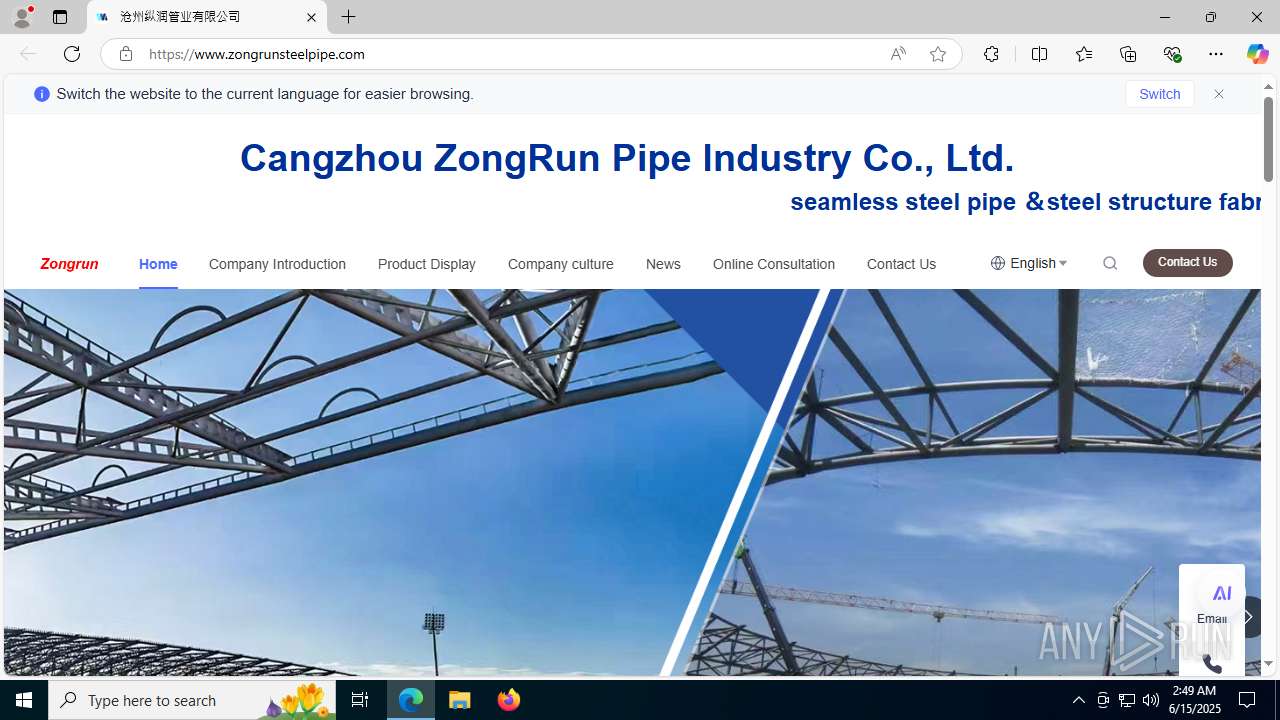
Task: Open the tab actions menu icon
Action: [x=60, y=17]
